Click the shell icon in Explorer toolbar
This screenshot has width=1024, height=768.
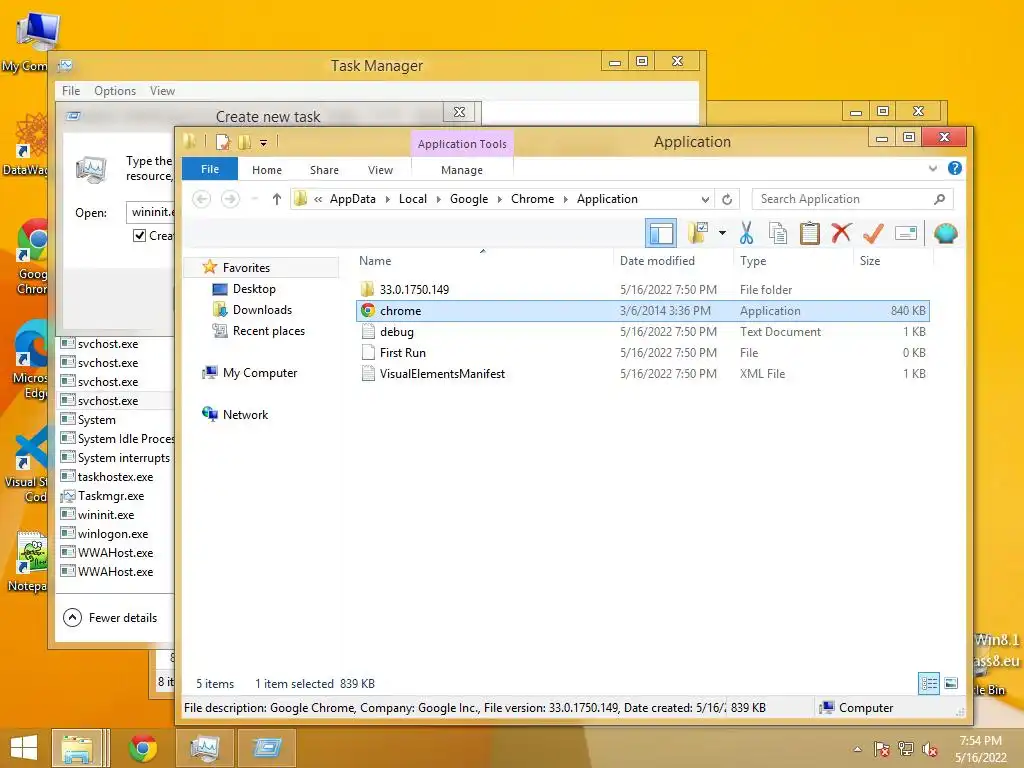945,233
